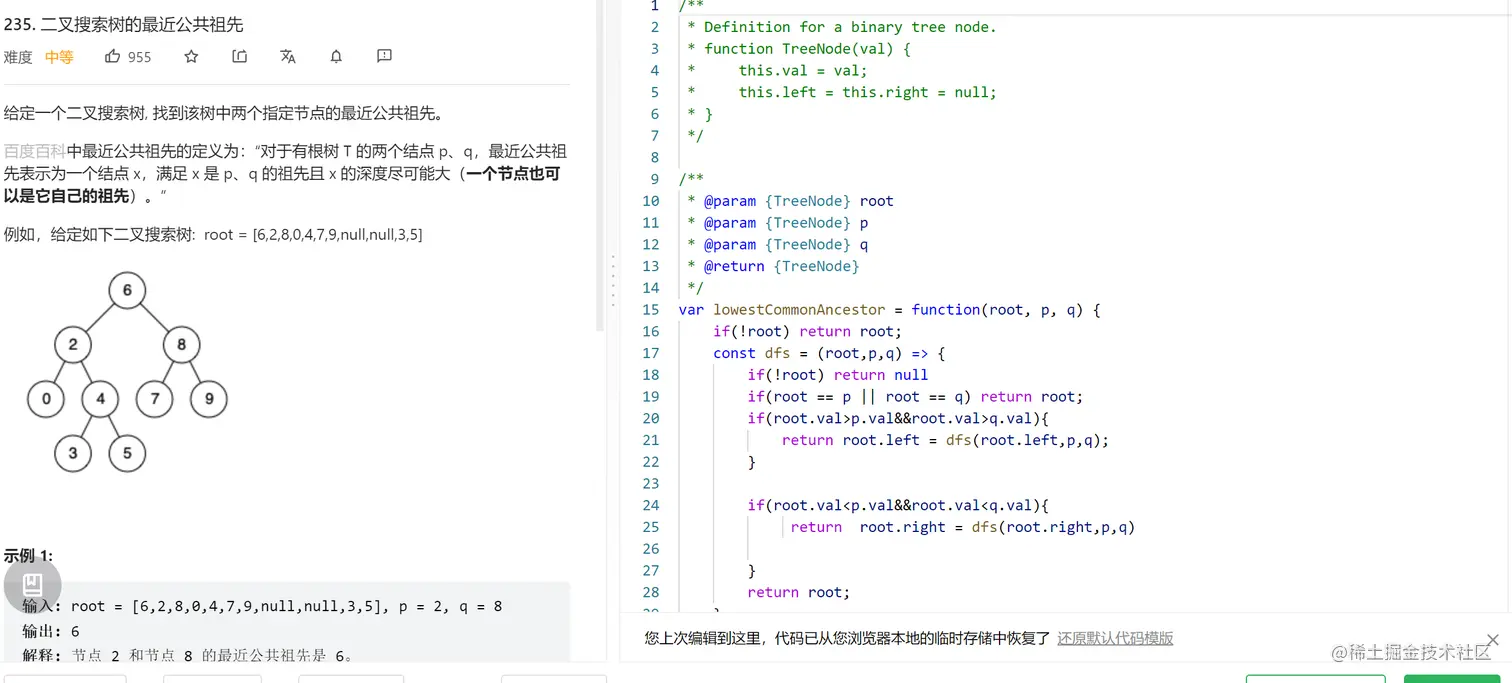Place cursor on the lowestCommonAncestor function line
Screen dimensions: 1512x683
click(889, 310)
